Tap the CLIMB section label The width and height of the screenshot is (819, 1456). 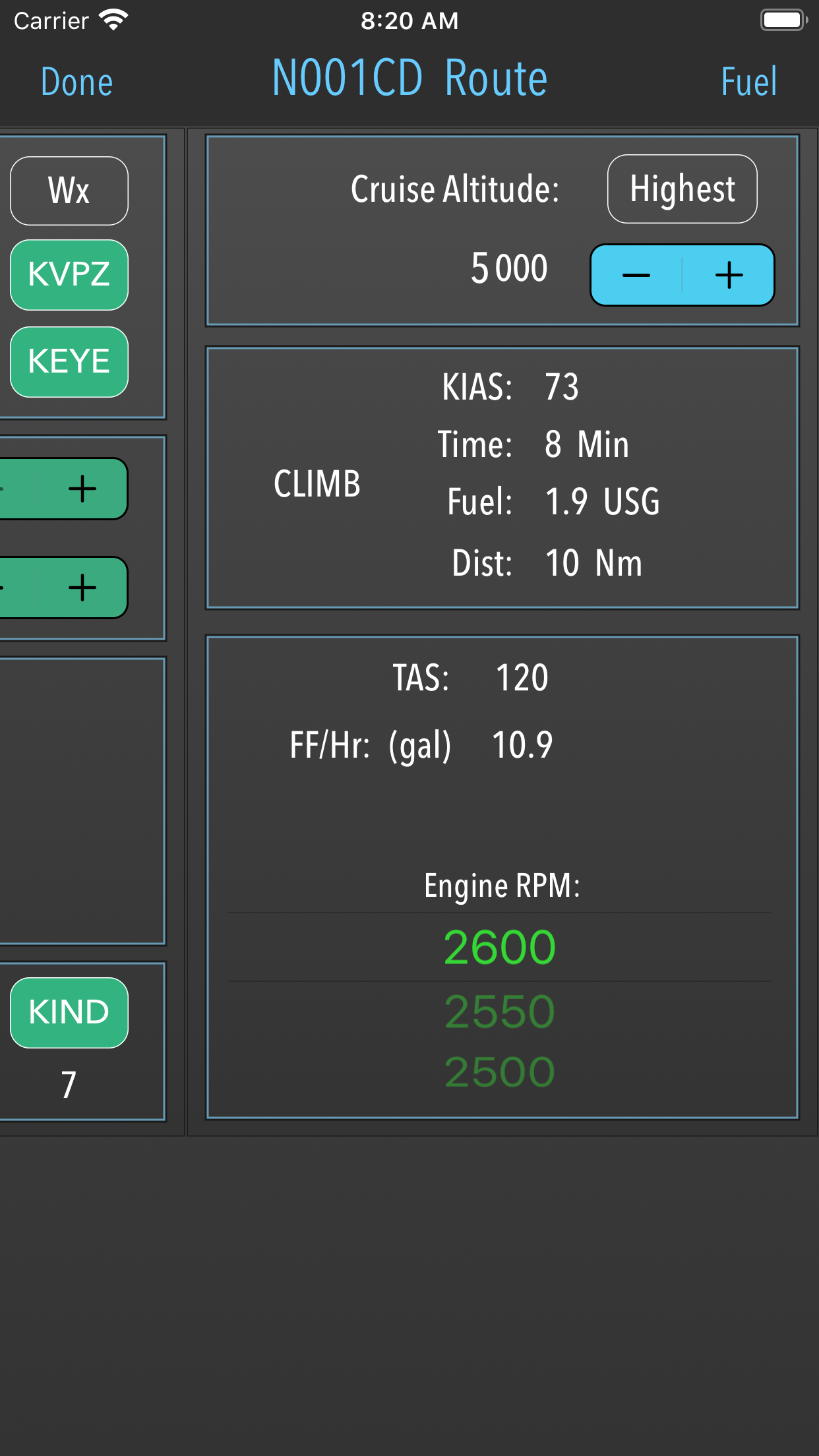click(x=317, y=483)
